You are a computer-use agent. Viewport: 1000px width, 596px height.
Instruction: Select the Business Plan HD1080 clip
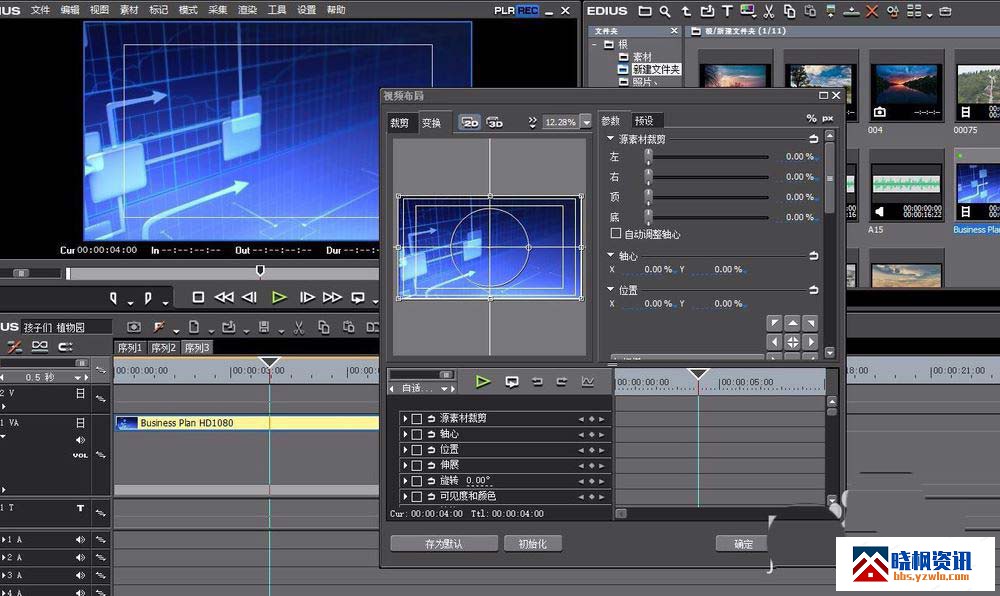pos(247,423)
